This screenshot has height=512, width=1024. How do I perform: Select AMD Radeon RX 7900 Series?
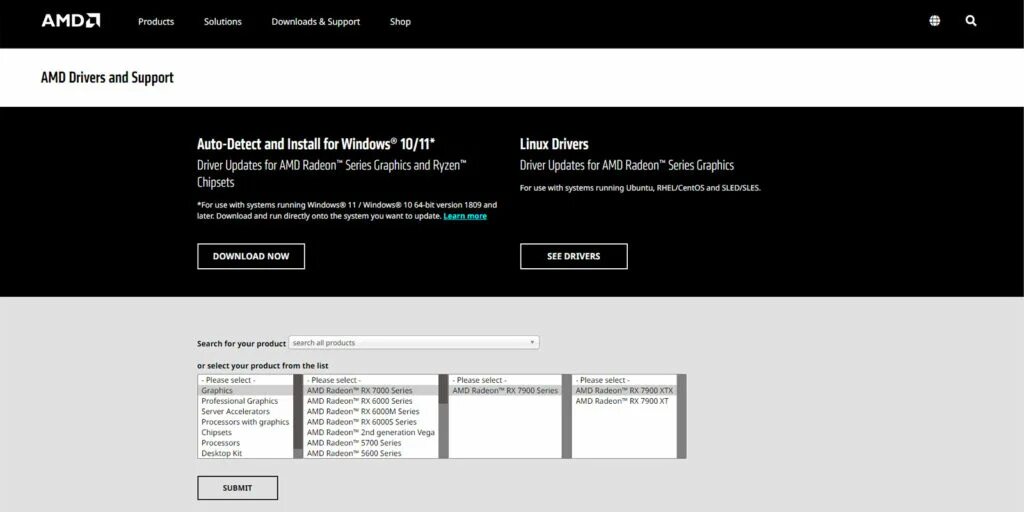(x=505, y=391)
